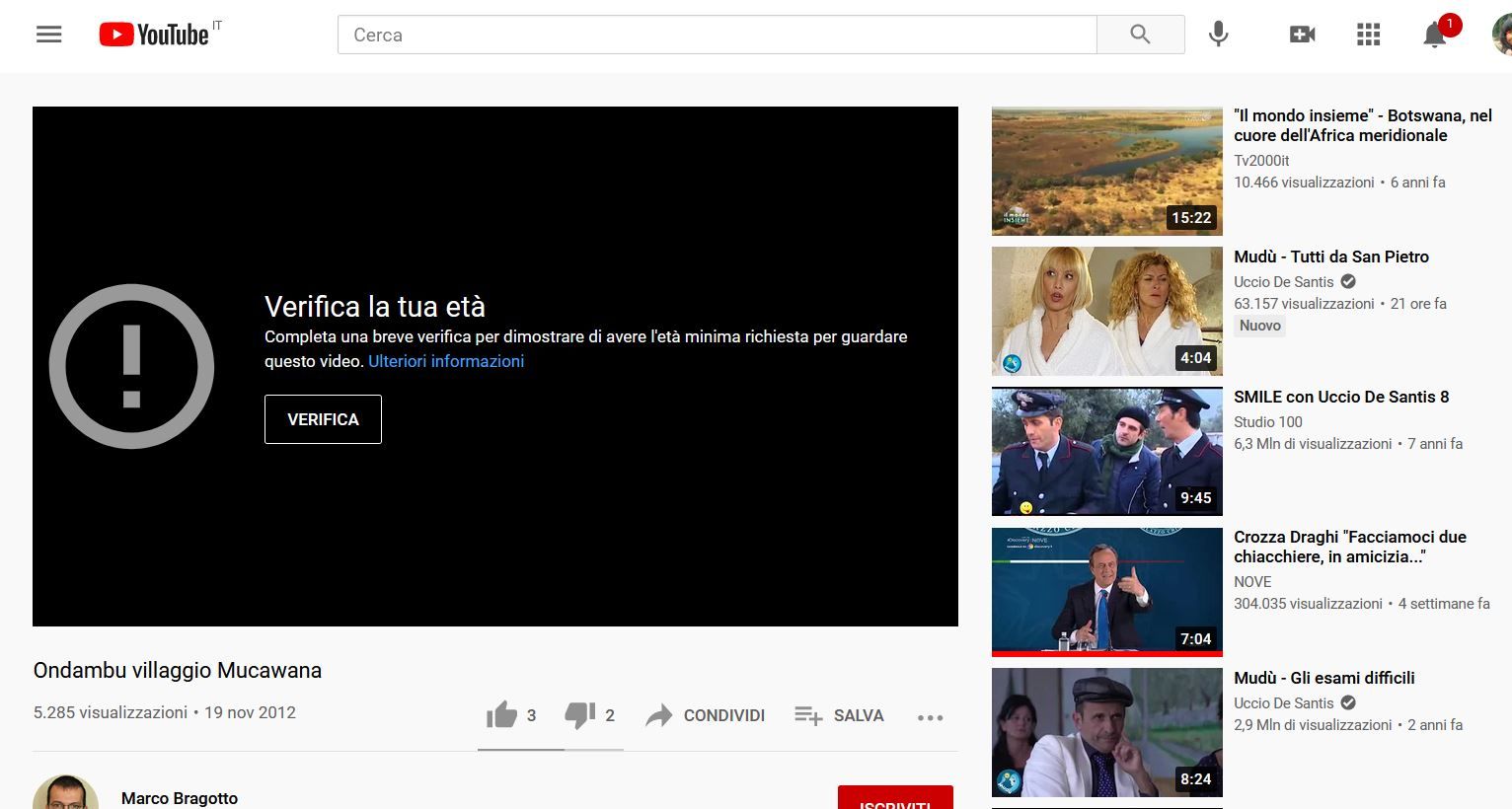Viewport: 1512px width, 809px height.
Task: Subscribe with the ISCRIVITI button
Action: (895, 798)
